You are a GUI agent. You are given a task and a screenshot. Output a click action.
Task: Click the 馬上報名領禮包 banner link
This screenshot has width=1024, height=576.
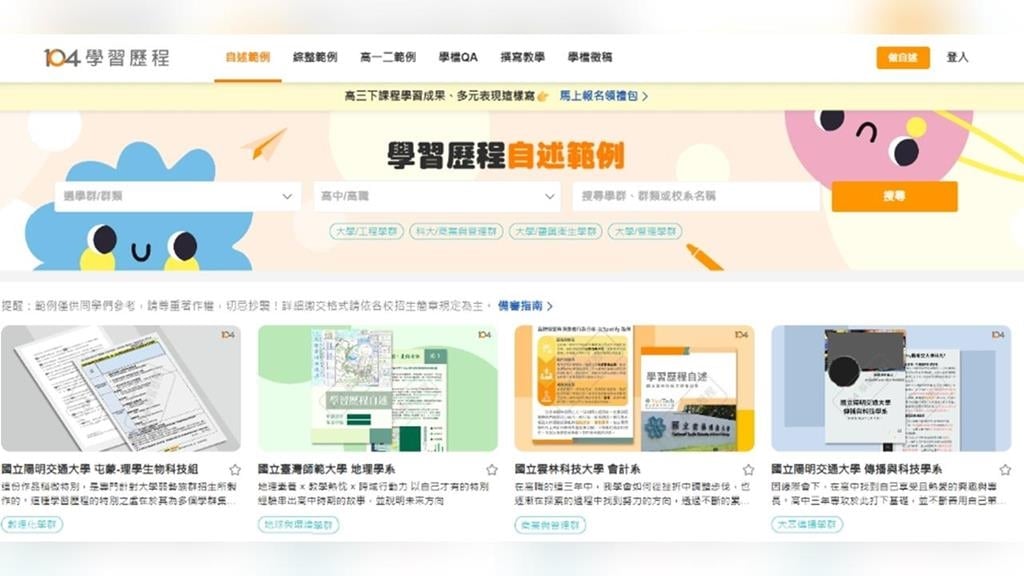click(x=603, y=96)
